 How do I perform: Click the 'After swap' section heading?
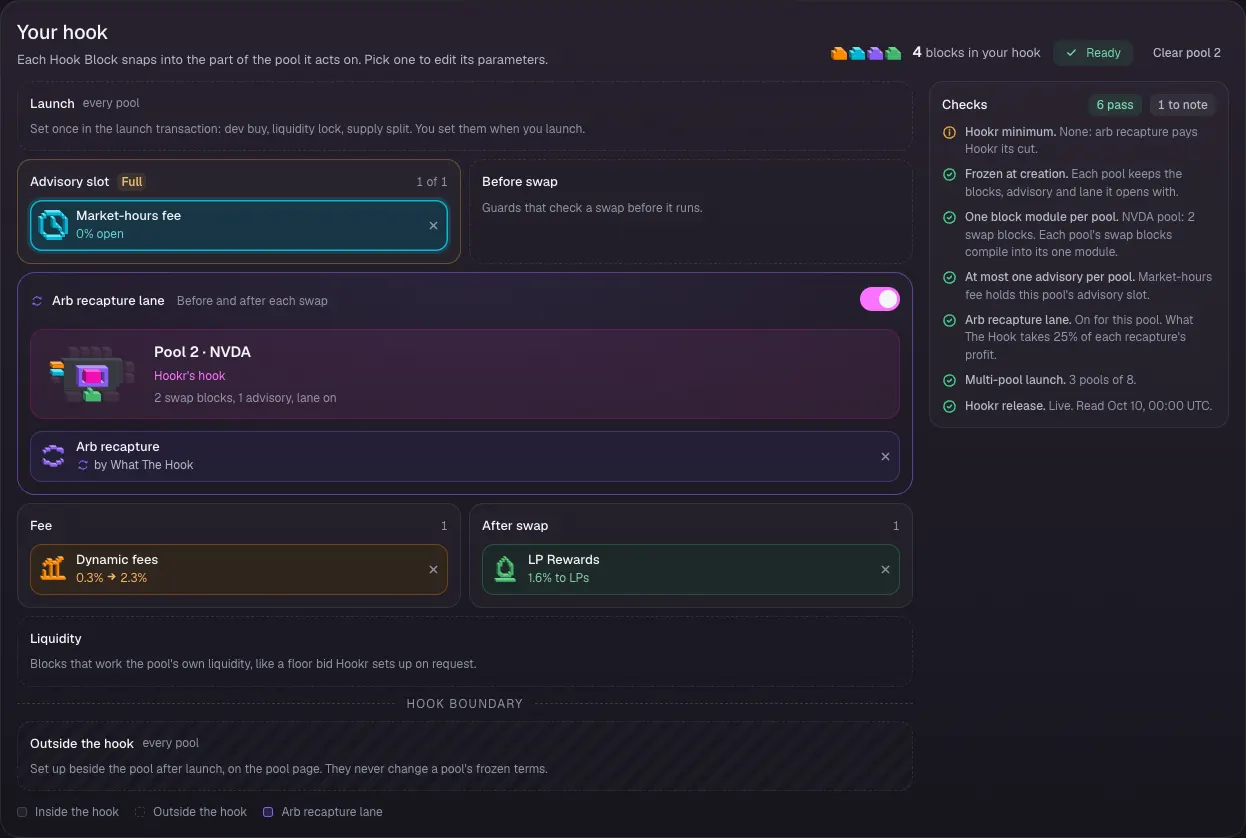click(x=515, y=526)
